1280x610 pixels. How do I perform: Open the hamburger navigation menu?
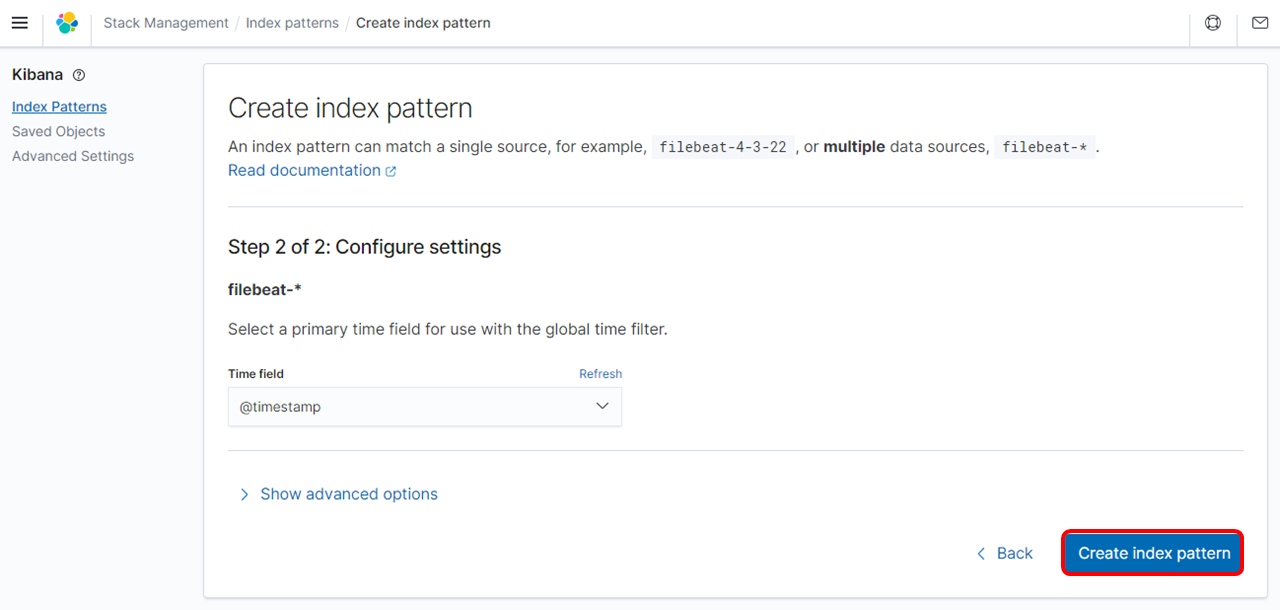click(19, 23)
